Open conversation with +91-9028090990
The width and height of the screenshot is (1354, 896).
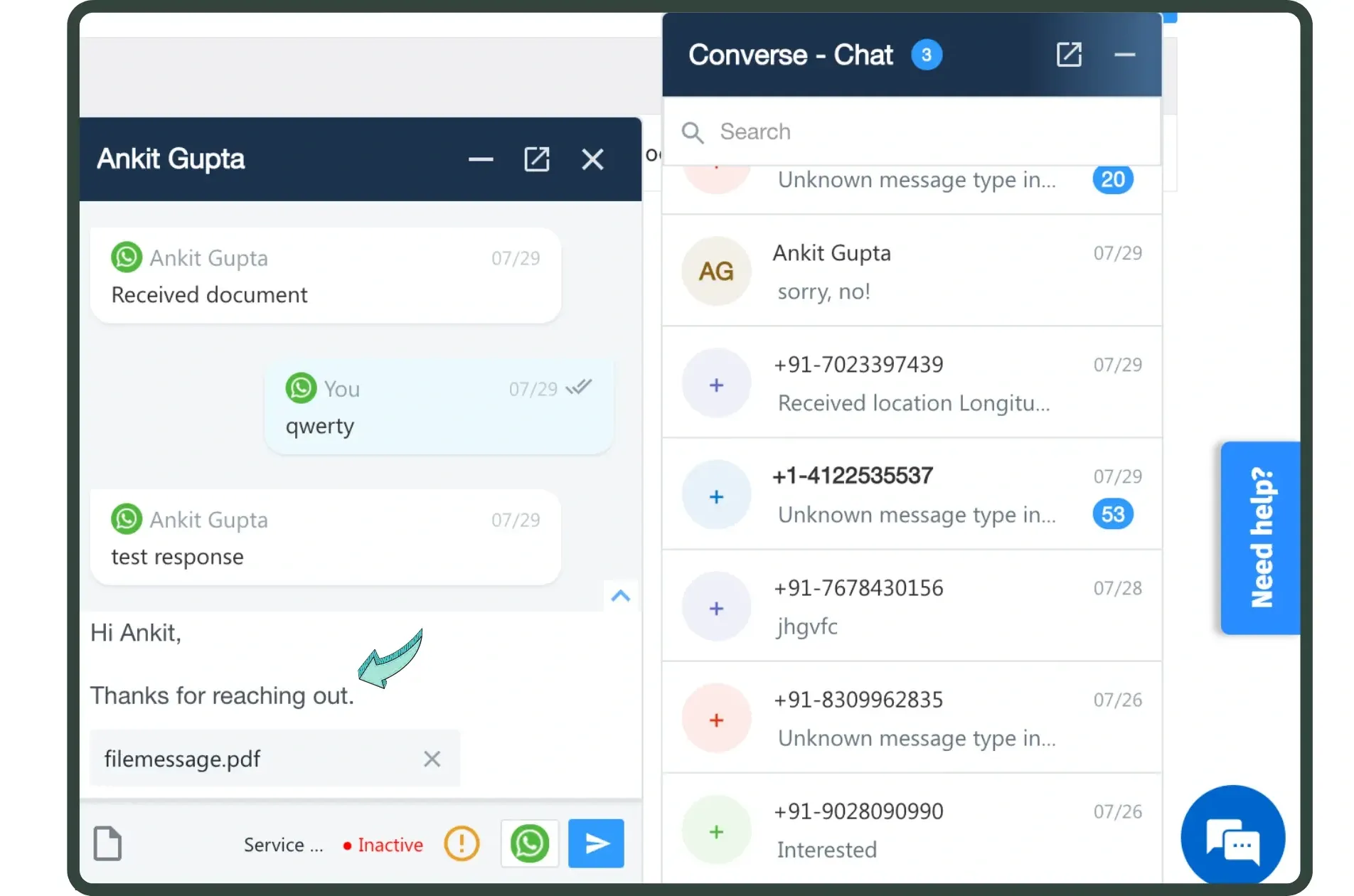[x=912, y=829]
